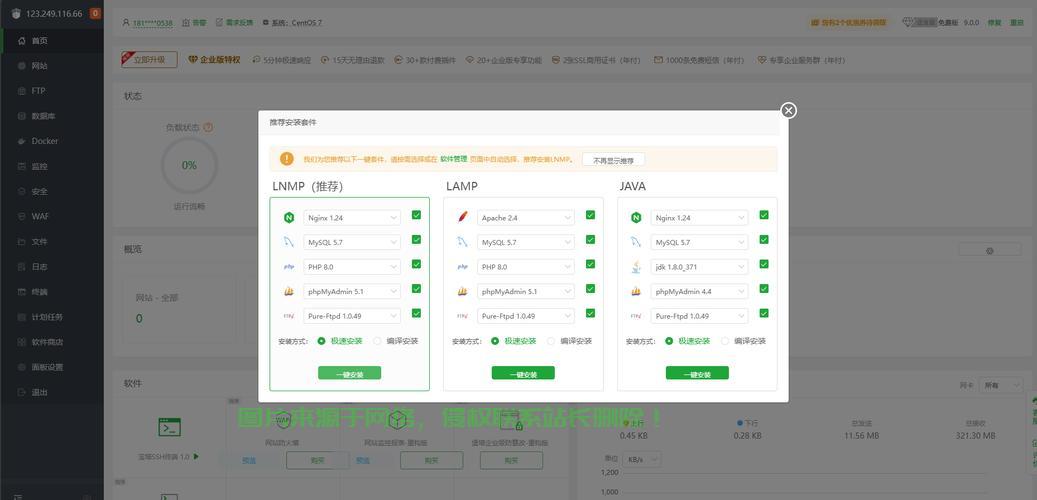Uncheck the phpMyAdmin 4.4 checkbox in JAVA
Viewport: 1037px width, 500px height.
pos(764,288)
